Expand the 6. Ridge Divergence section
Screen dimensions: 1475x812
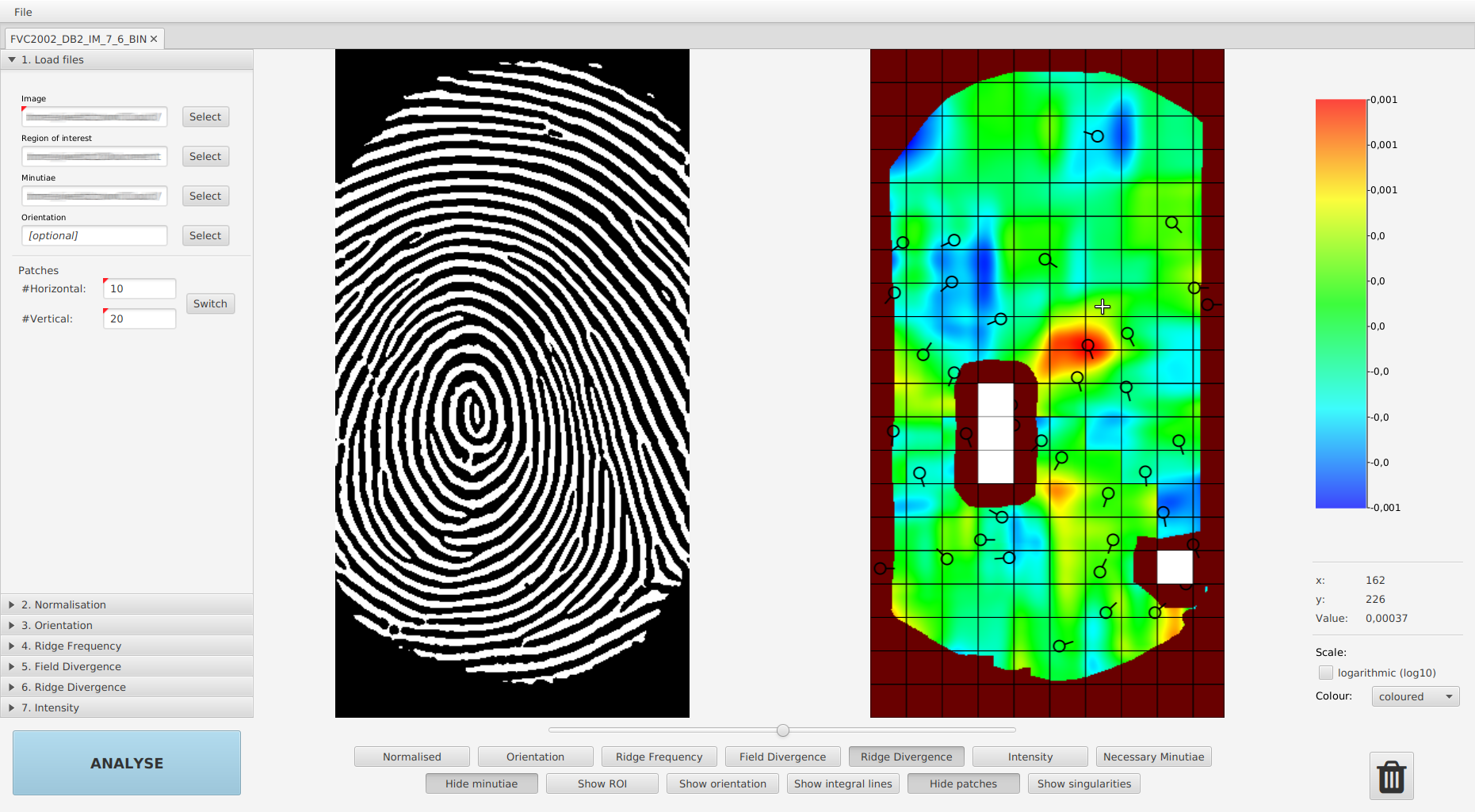[127, 687]
